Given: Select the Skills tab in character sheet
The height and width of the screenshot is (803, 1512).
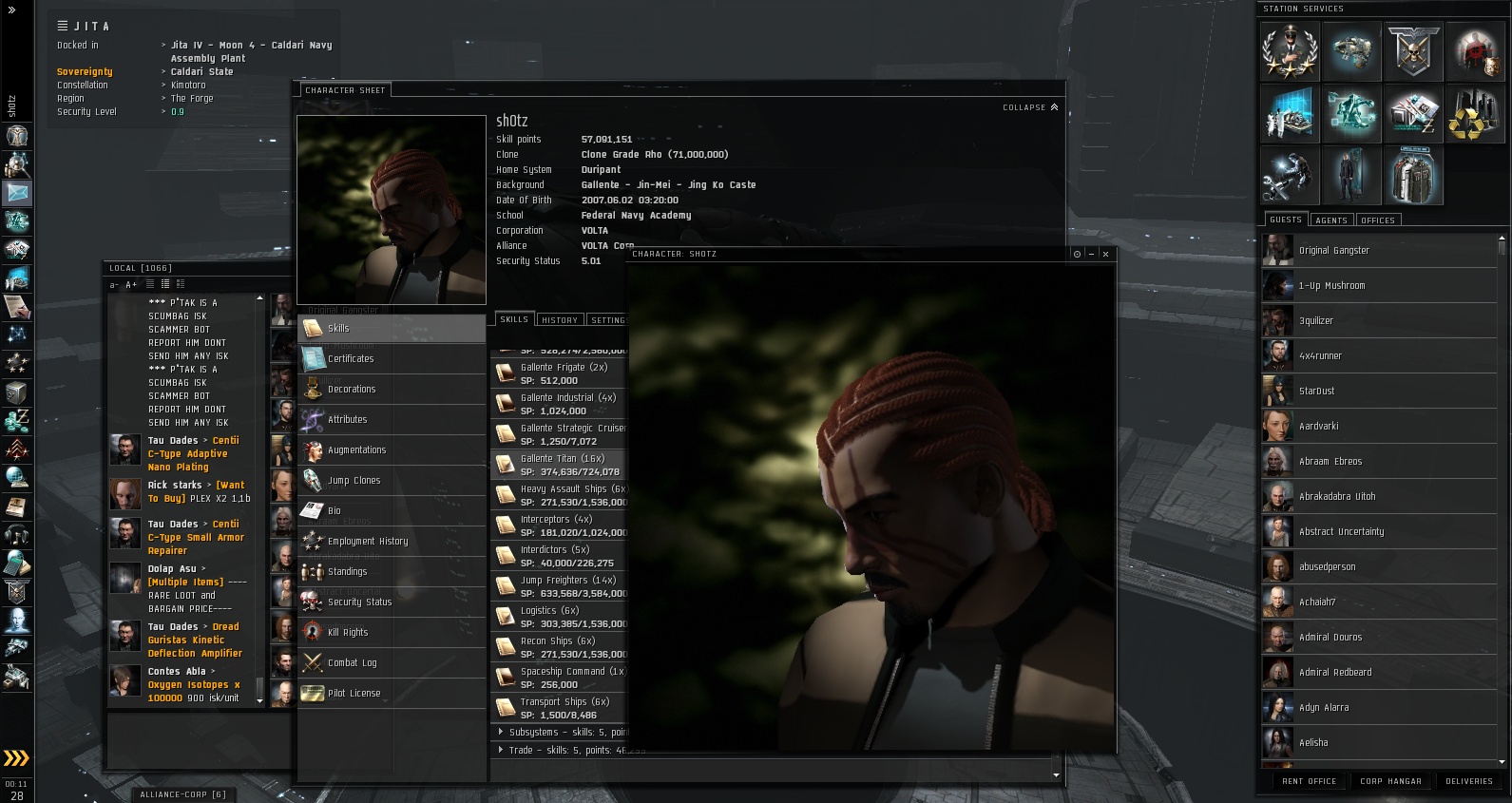Looking at the screenshot, I should (514, 319).
